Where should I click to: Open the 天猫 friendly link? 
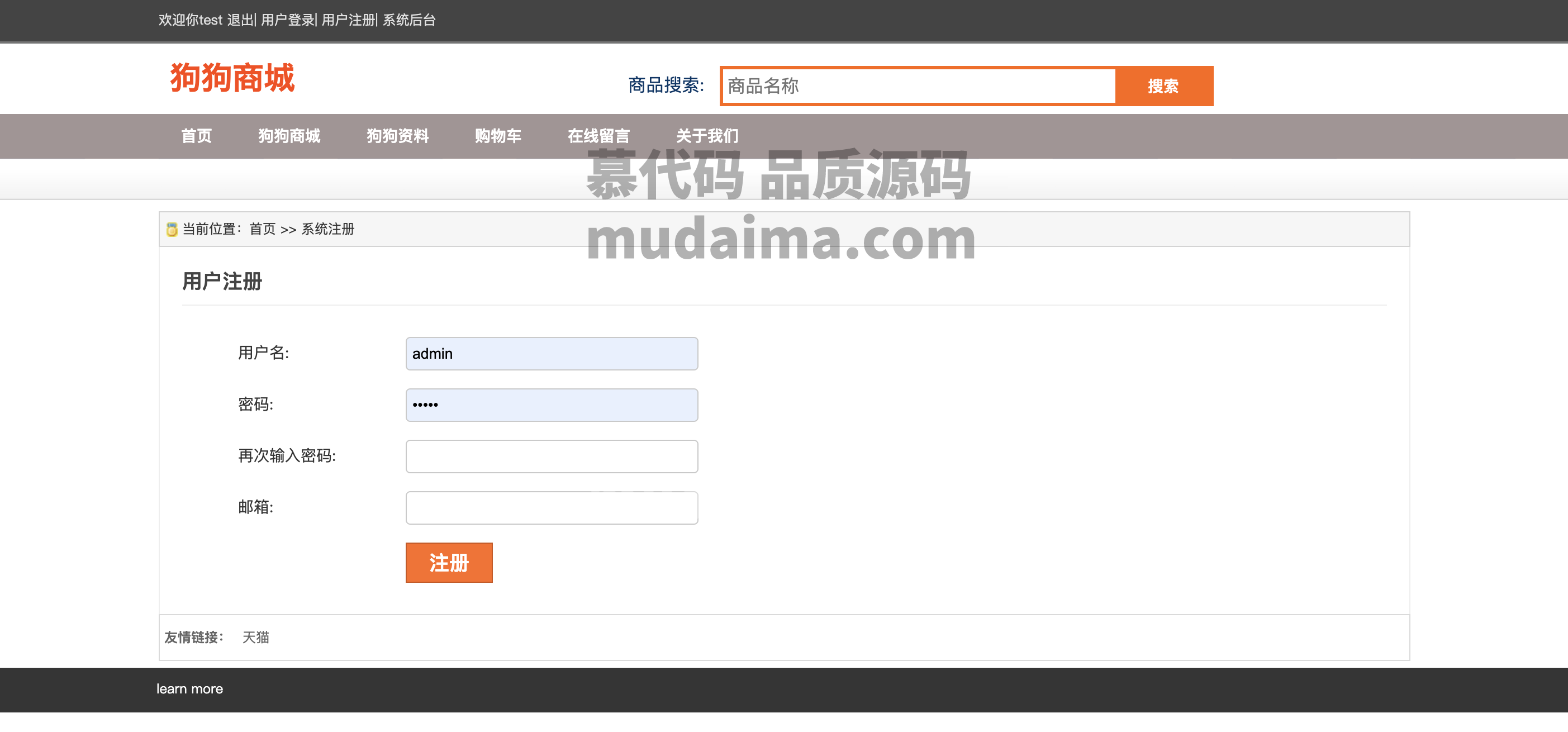[256, 637]
